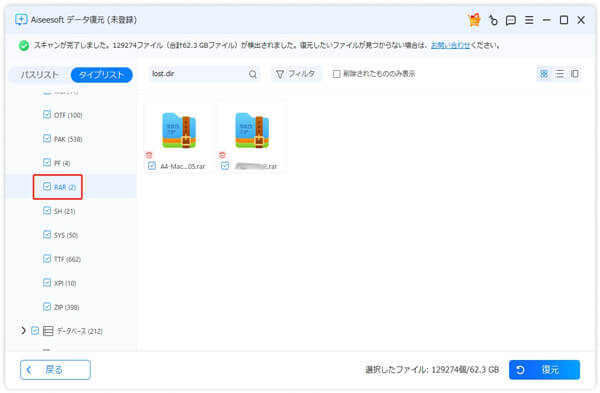Toggle the データベース (212) checkbox
Image resolution: width=600 pixels, height=393 pixels.
pyautogui.click(x=35, y=331)
